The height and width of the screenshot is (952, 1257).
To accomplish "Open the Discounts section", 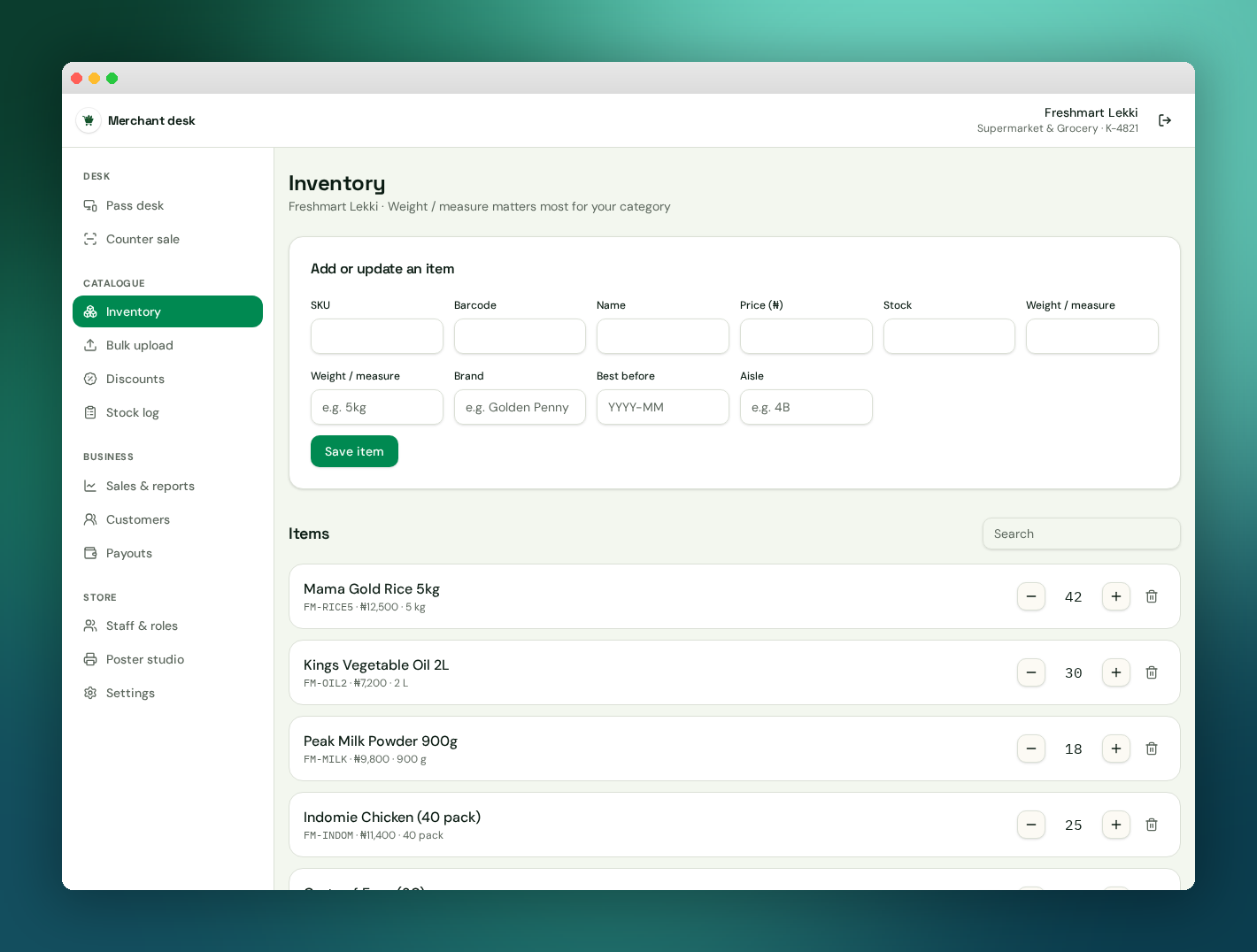I will [167, 379].
